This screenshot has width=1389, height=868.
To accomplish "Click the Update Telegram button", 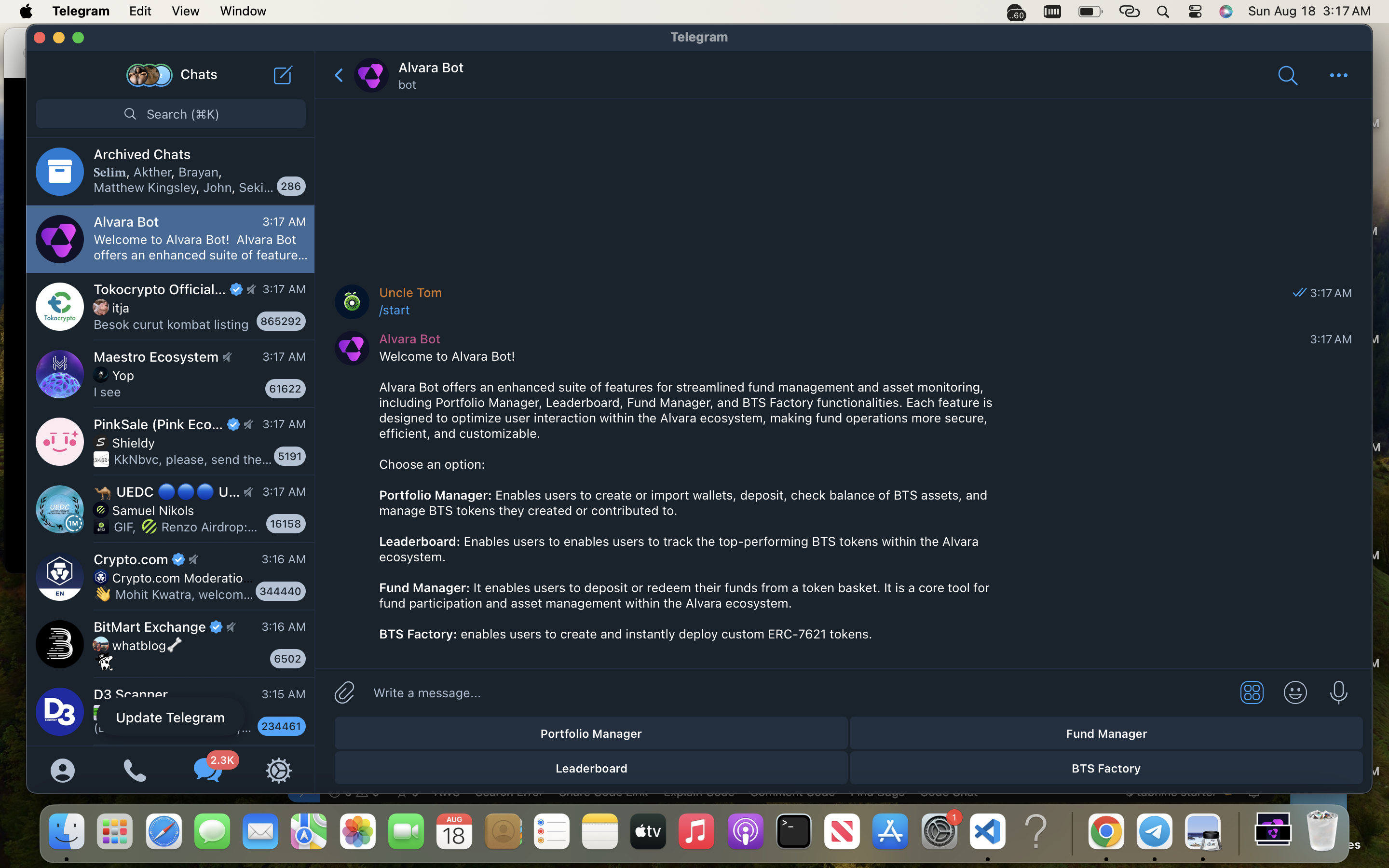I will (x=170, y=718).
